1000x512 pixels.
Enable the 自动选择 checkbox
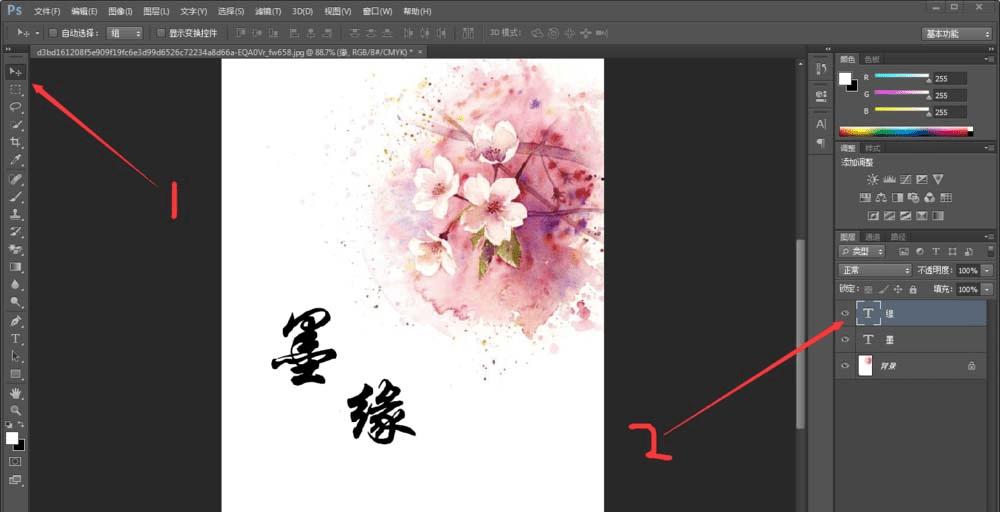point(53,33)
